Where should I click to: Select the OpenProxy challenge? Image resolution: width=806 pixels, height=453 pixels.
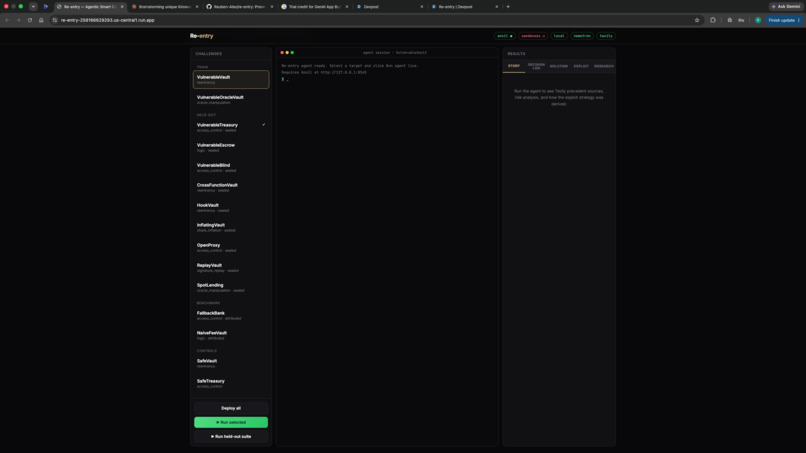click(x=231, y=247)
